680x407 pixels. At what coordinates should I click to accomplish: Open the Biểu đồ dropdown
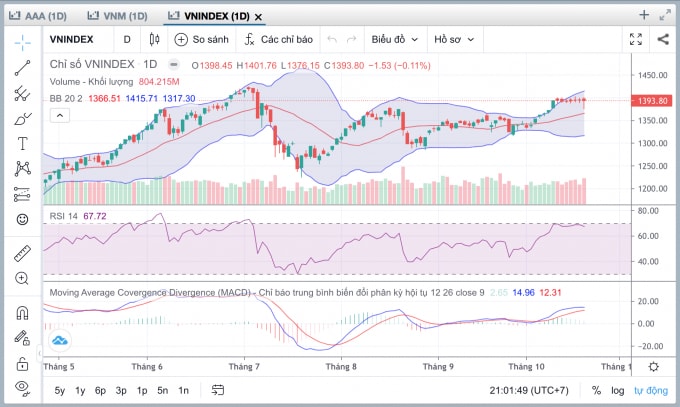click(395, 39)
